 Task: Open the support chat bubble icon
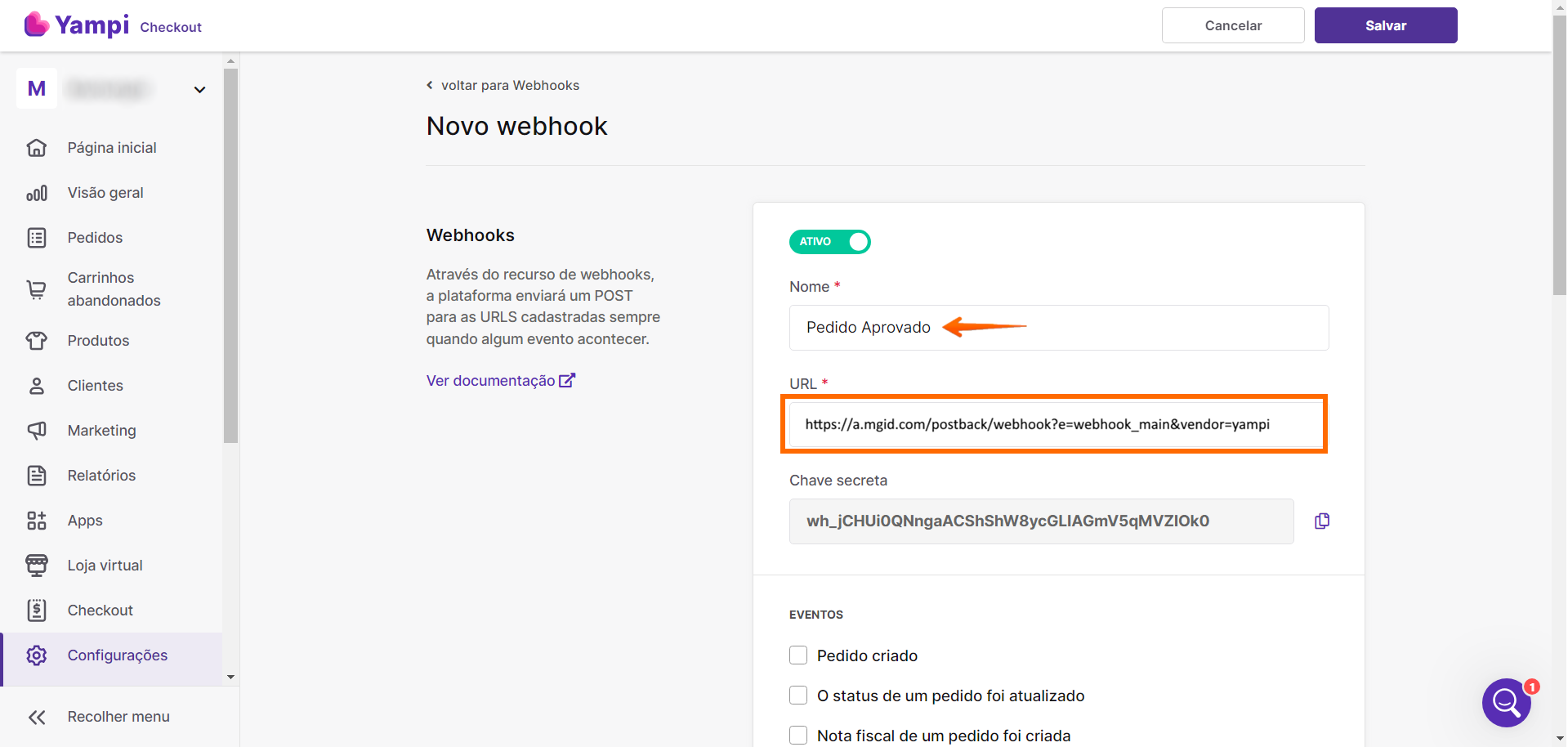pos(1506,702)
